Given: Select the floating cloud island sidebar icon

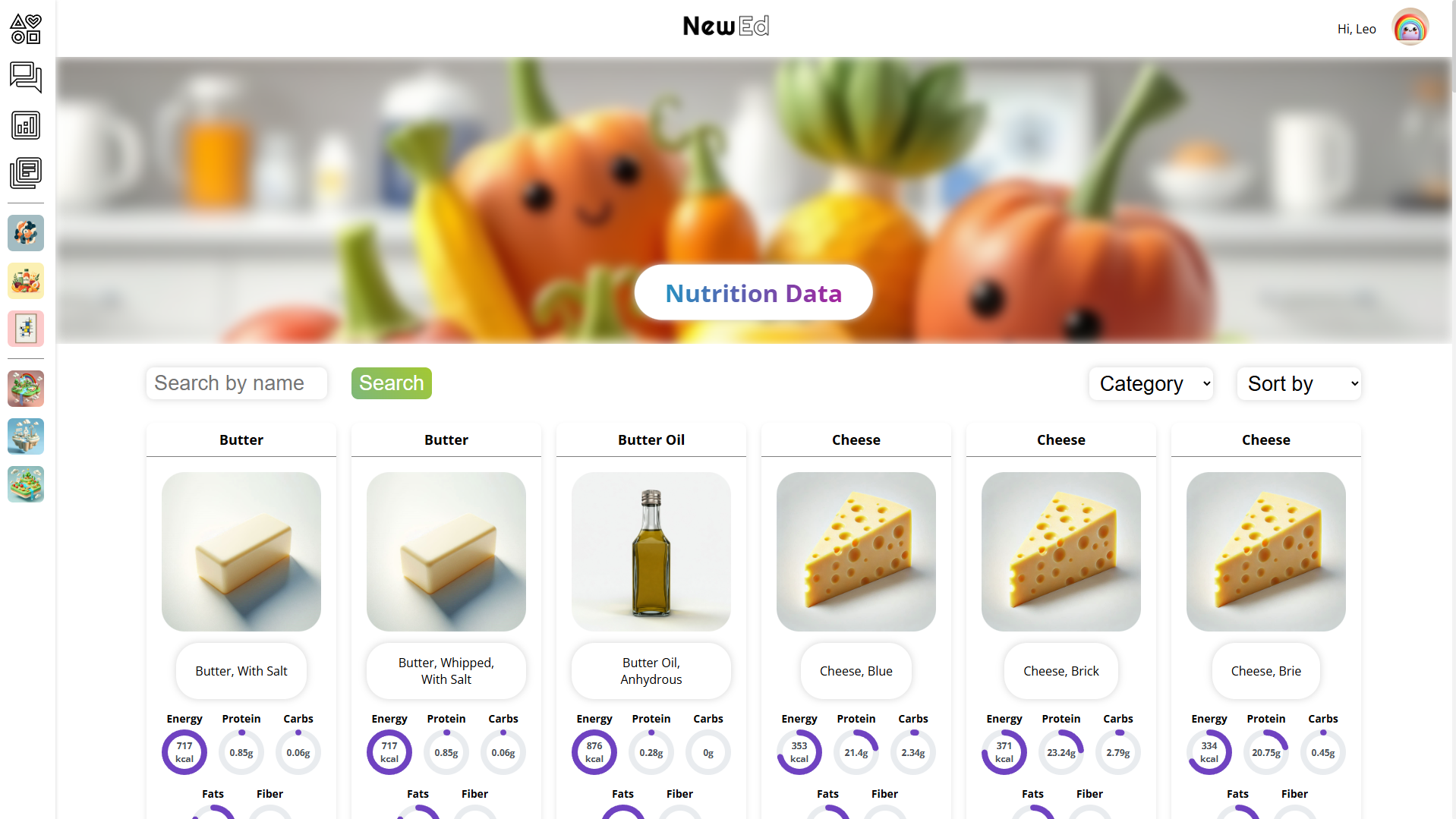Looking at the screenshot, I should click(x=25, y=436).
